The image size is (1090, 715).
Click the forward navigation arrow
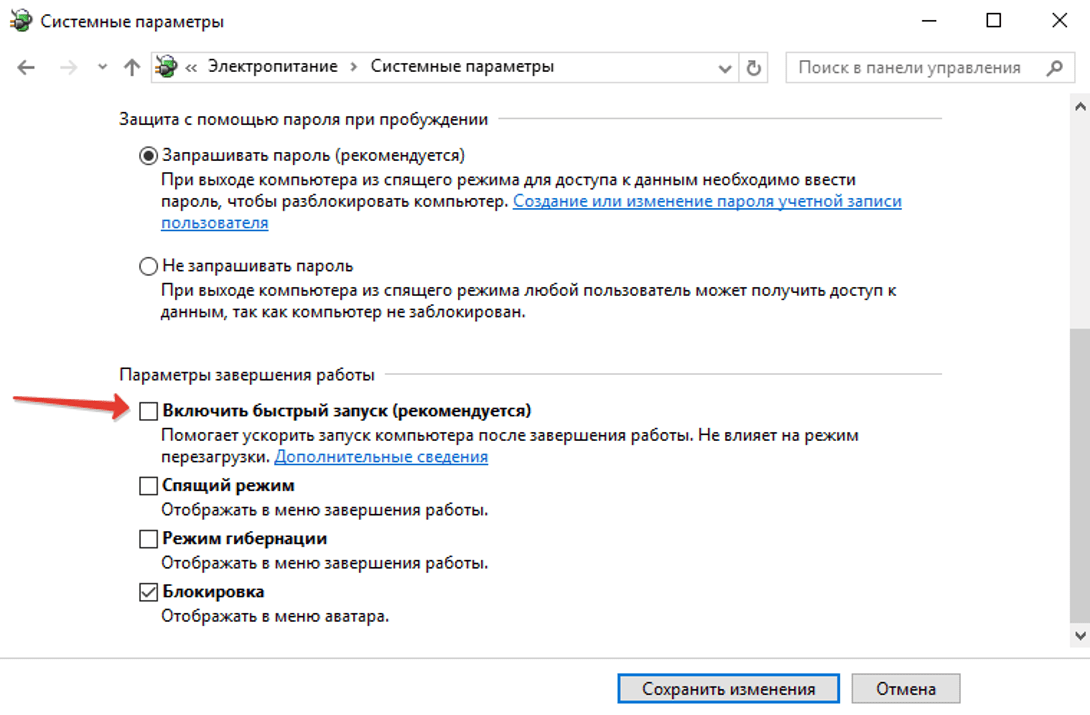[x=68, y=67]
